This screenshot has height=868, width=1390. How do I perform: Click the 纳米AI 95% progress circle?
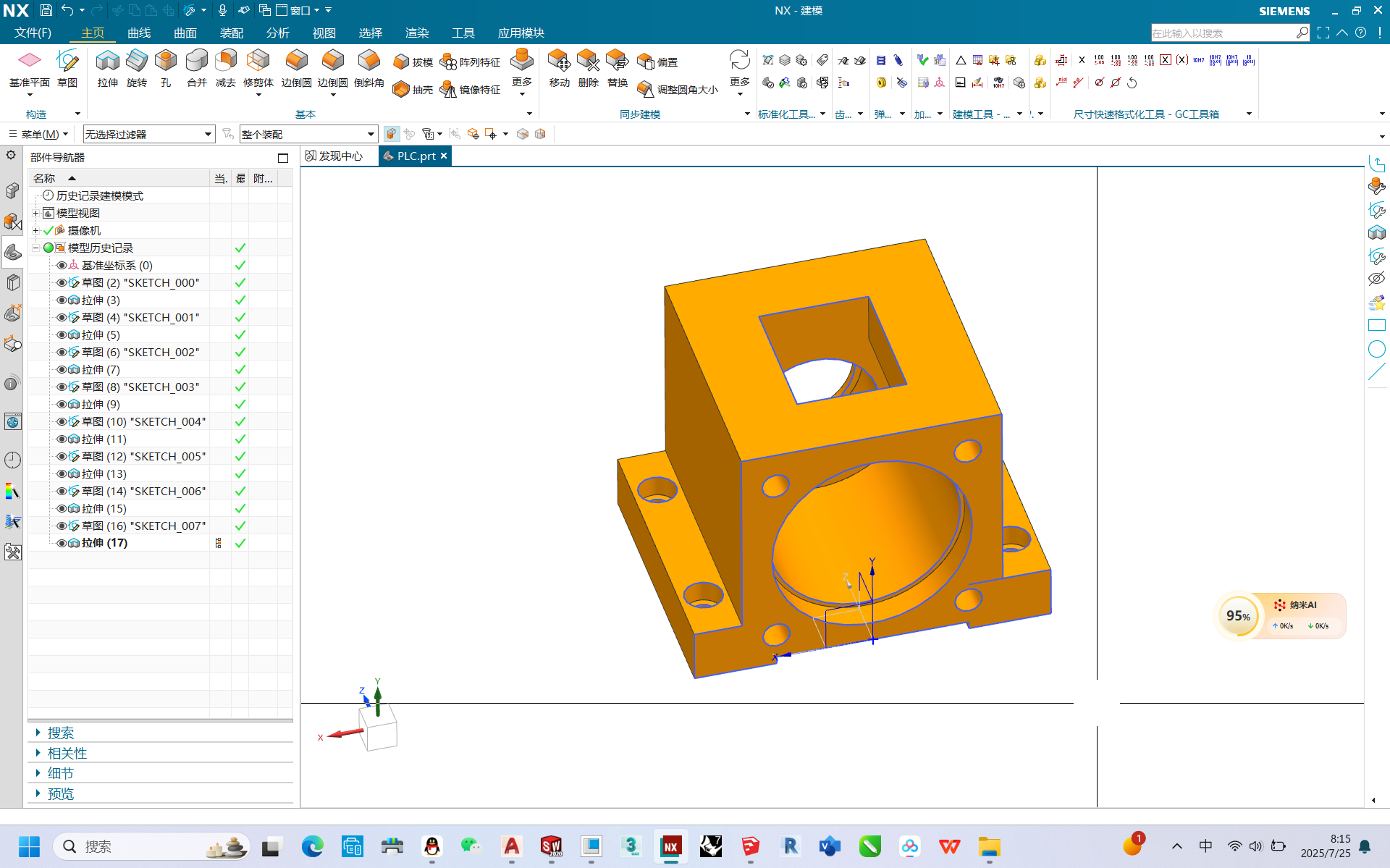[1239, 615]
